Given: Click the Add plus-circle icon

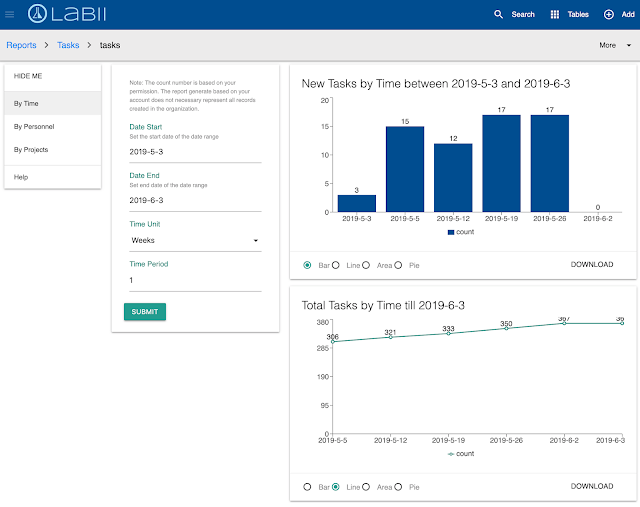Looking at the screenshot, I should 608,14.
